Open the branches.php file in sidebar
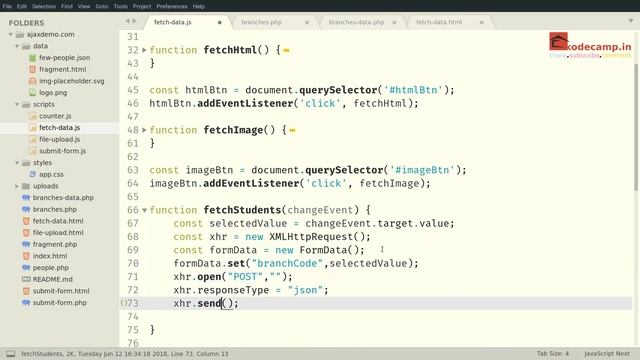 55,209
